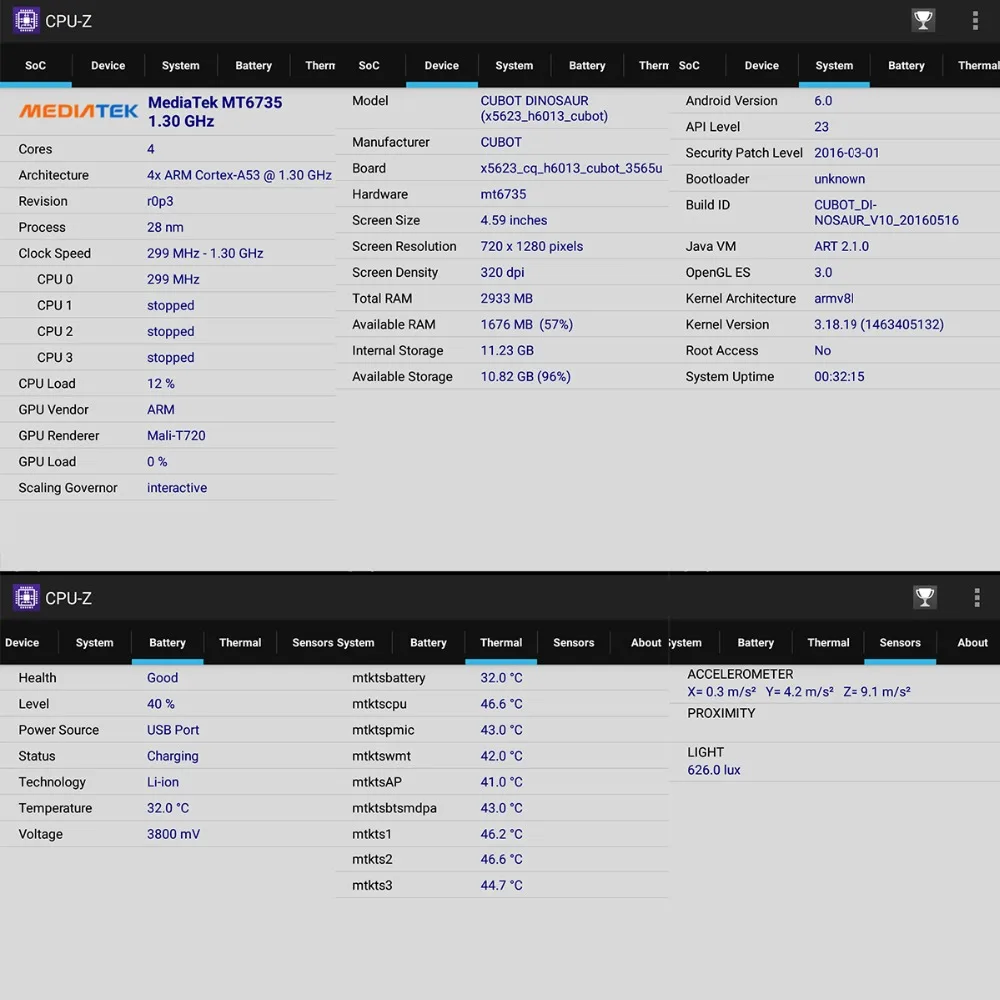
Task: Click the GPU Renderer value 'Mali-T720'
Action: [x=176, y=436]
